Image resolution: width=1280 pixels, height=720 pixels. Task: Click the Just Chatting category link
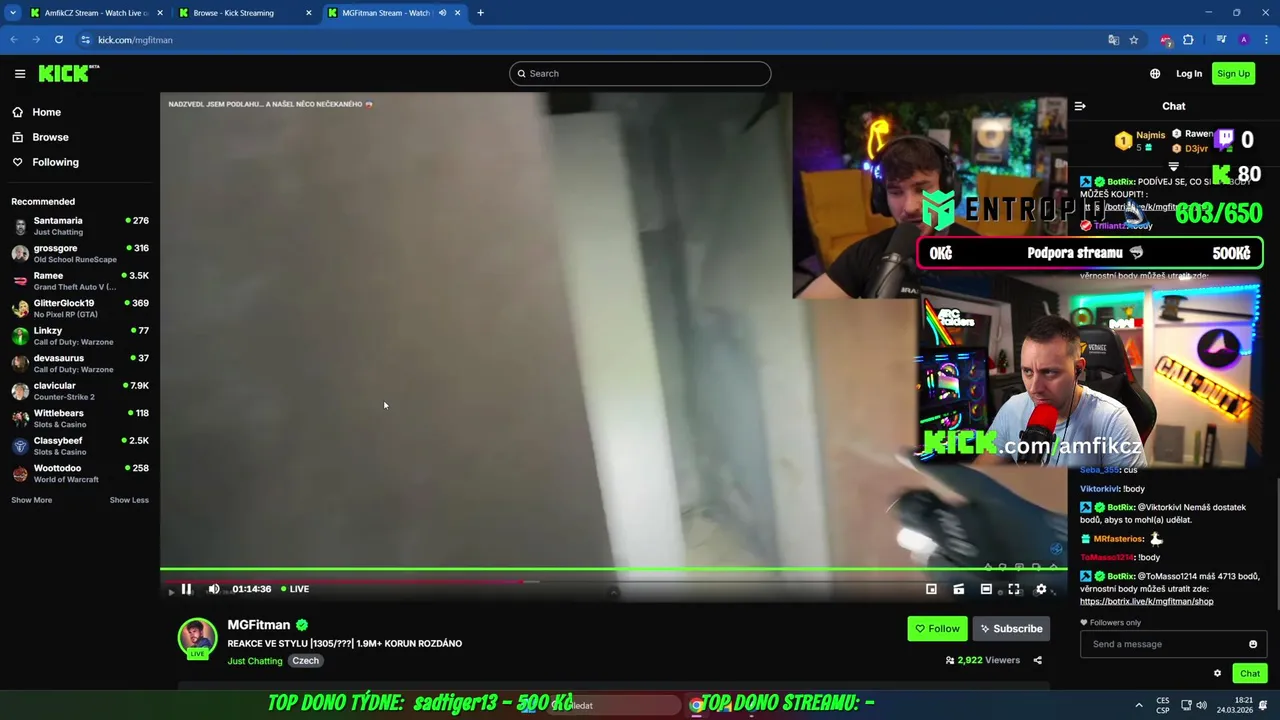tap(255, 661)
